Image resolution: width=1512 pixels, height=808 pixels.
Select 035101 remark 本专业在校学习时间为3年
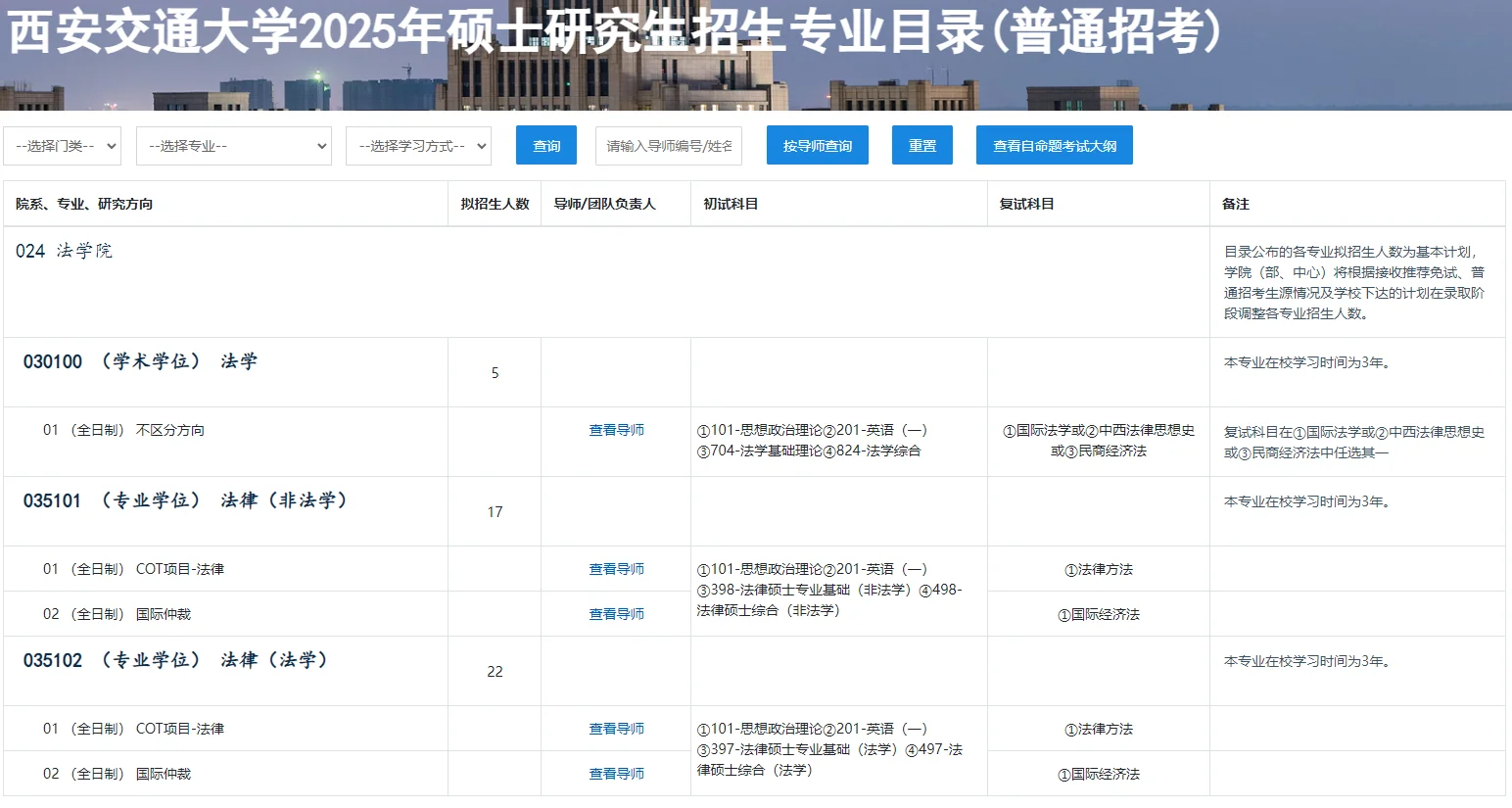click(x=1307, y=501)
